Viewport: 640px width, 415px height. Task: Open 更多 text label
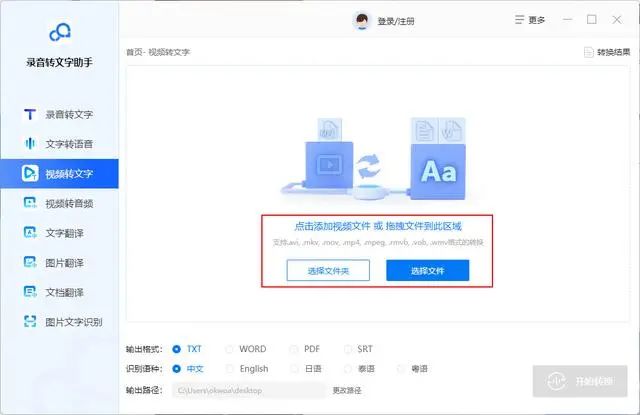[x=536, y=20]
